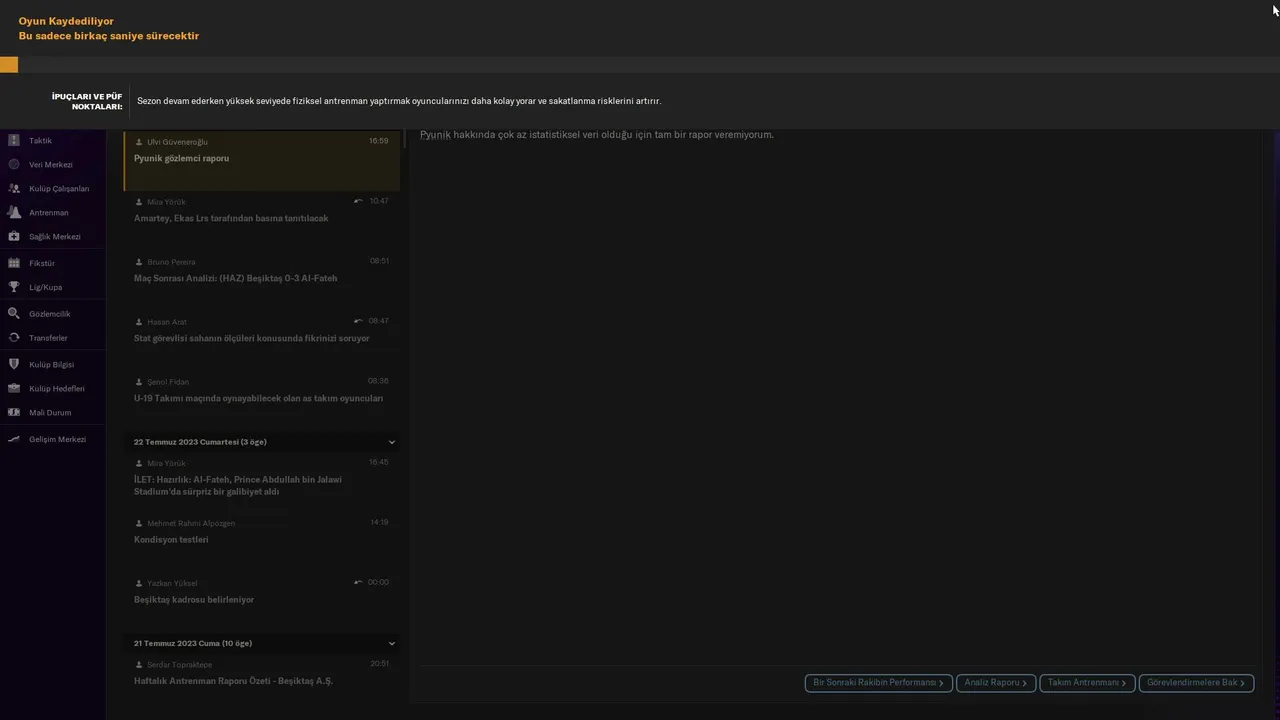This screenshot has height=720, width=1280.
Task: Click the Hasan Arat sender name
Action: point(167,322)
